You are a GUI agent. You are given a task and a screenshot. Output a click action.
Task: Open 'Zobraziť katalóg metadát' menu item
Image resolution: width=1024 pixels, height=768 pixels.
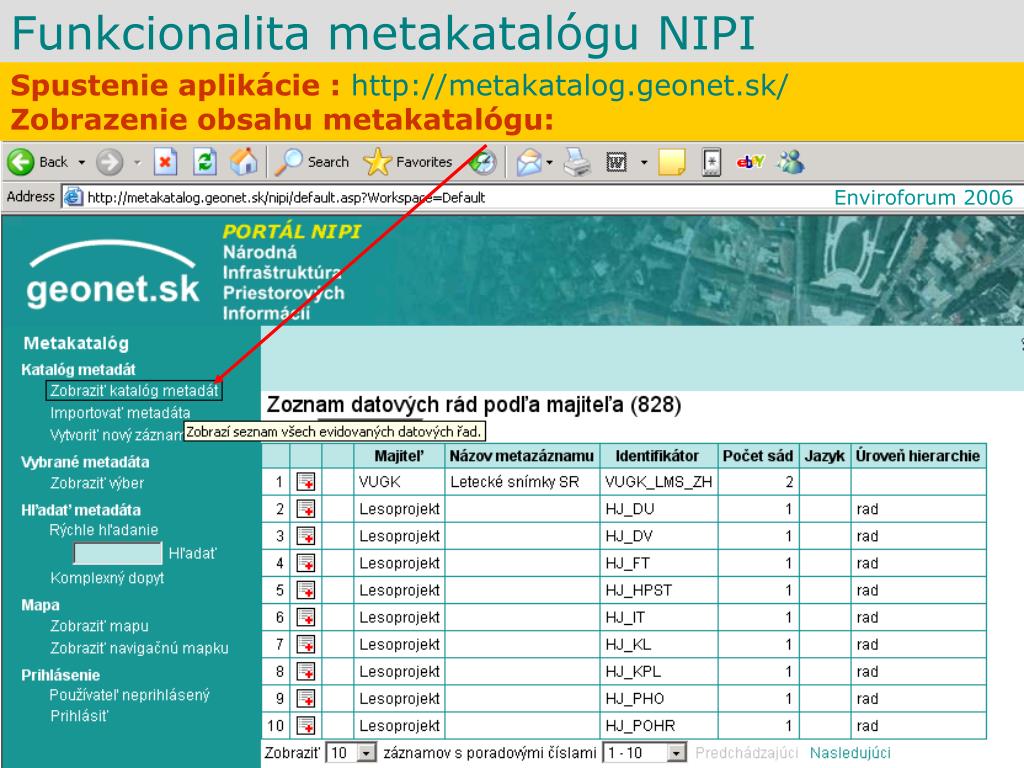[134, 391]
